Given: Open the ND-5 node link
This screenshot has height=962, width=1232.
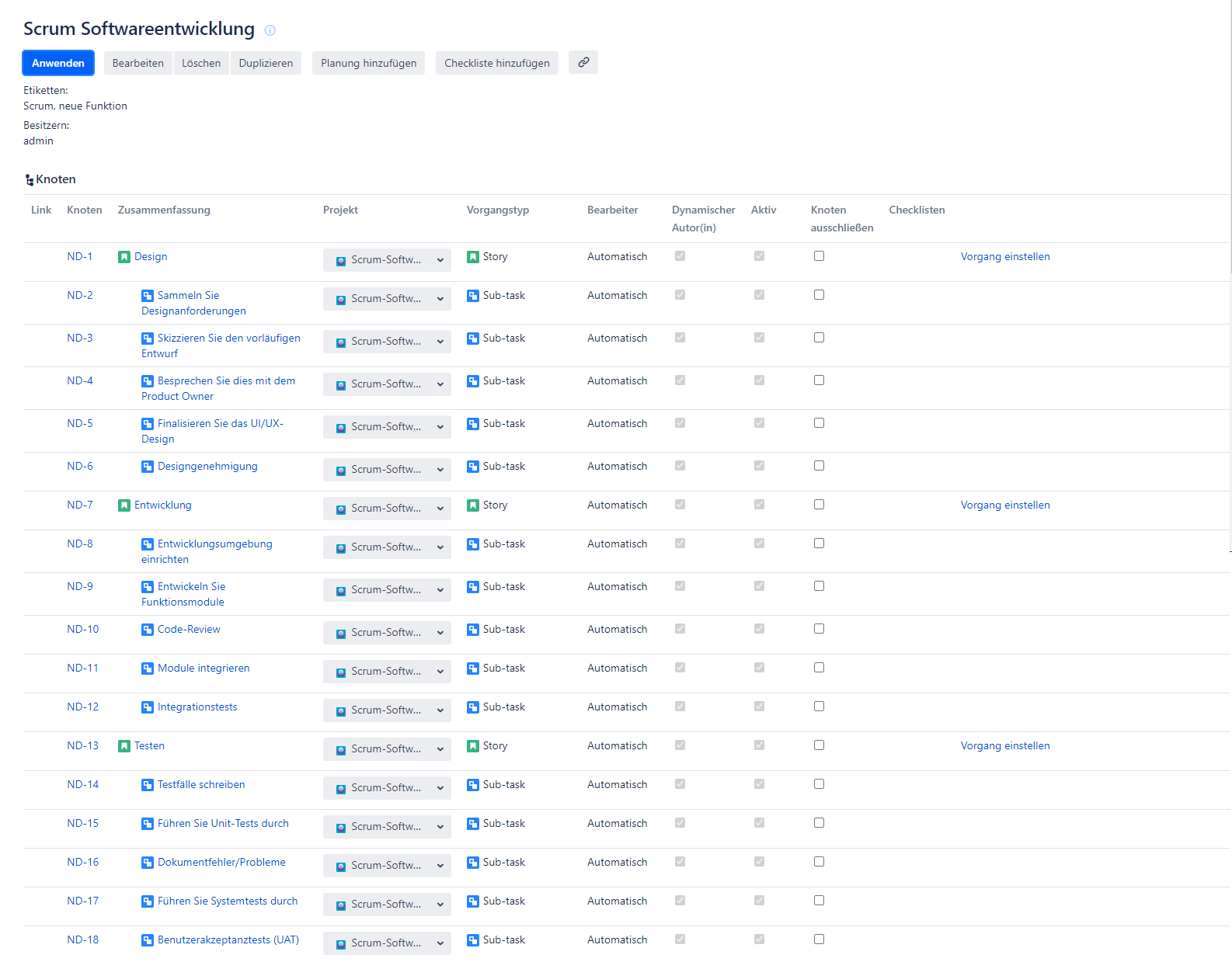Looking at the screenshot, I should pyautogui.click(x=80, y=424).
